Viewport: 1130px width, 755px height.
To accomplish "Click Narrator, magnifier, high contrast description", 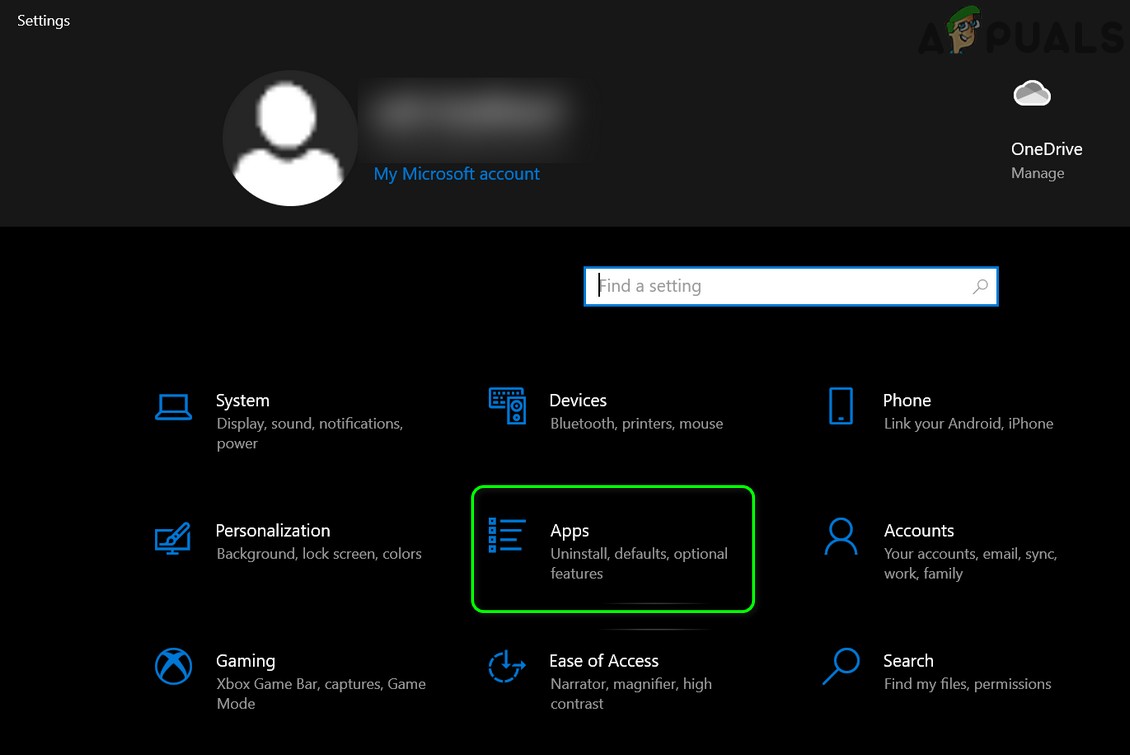I will (630, 693).
